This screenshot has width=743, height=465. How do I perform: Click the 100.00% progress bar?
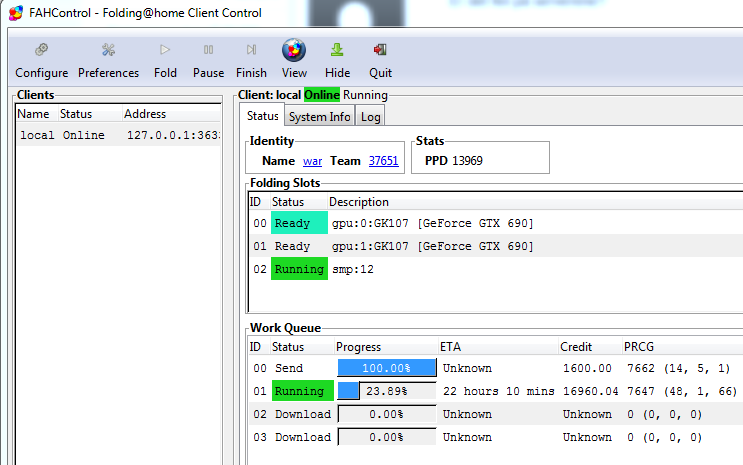pos(387,368)
